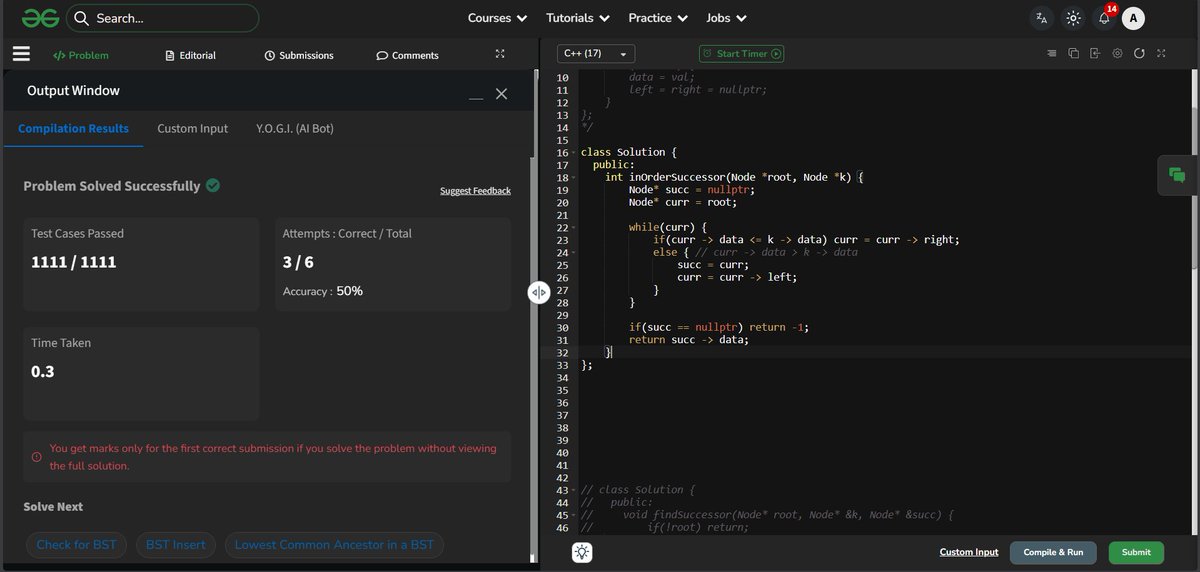Open the green chat bubble widget
1200x572 pixels.
[1177, 175]
